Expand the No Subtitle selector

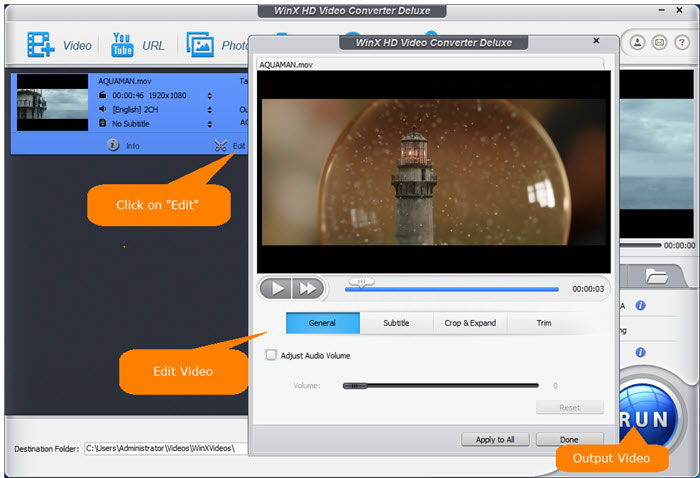pyautogui.click(x=209, y=125)
